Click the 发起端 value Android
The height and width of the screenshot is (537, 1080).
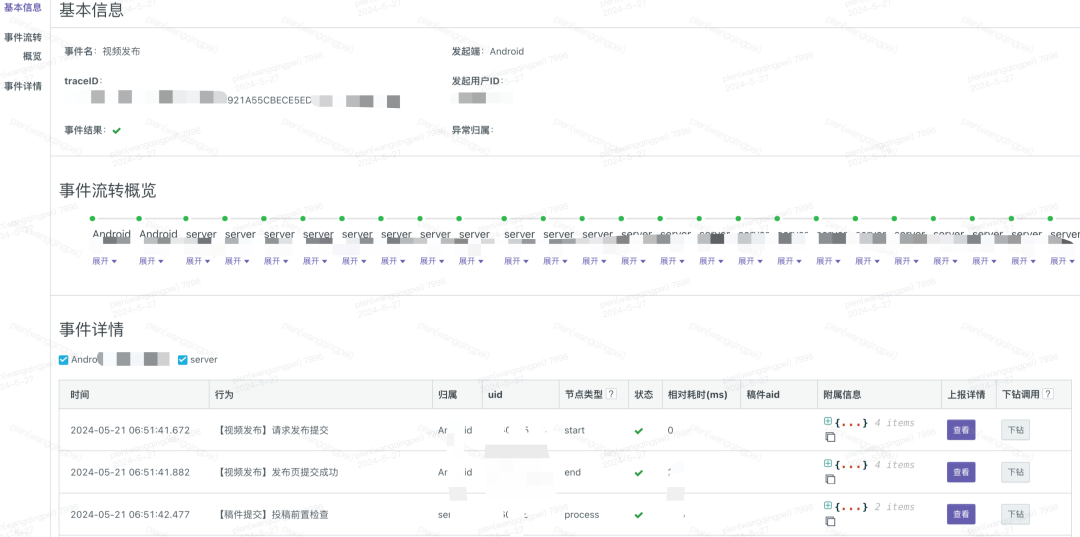coord(507,51)
